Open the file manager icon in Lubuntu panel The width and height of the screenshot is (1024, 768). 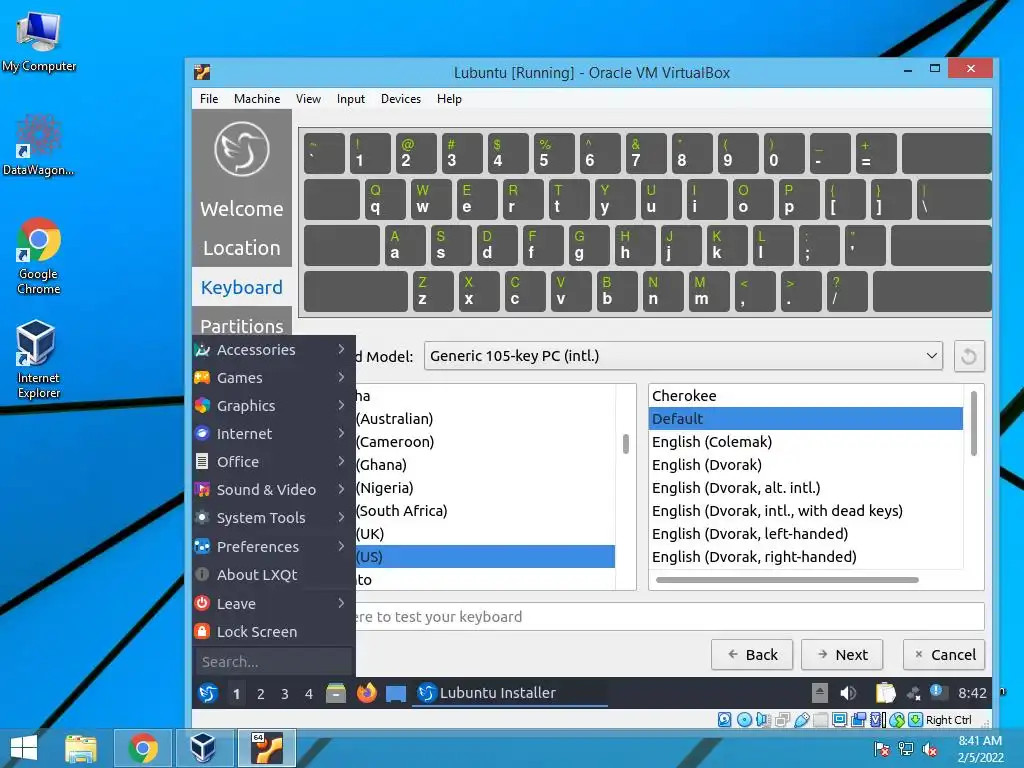click(336, 693)
